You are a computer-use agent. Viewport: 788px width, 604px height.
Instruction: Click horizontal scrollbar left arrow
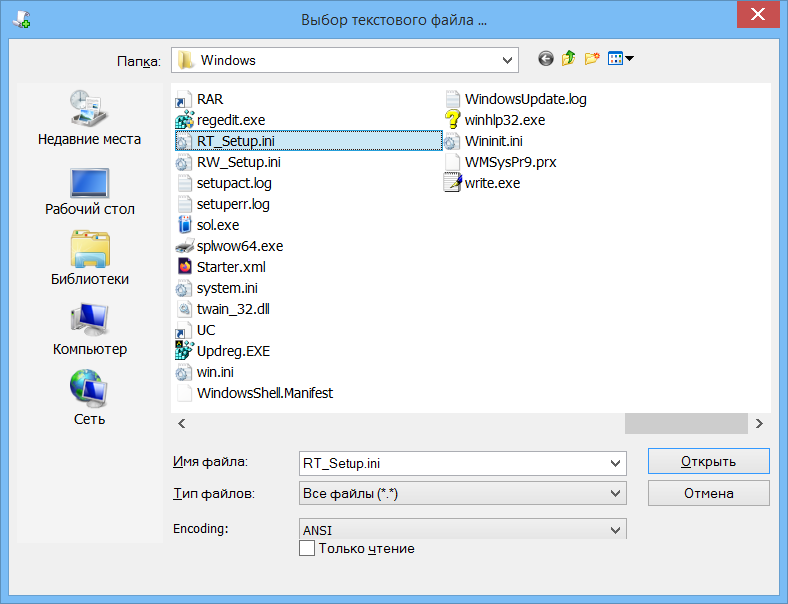181,424
